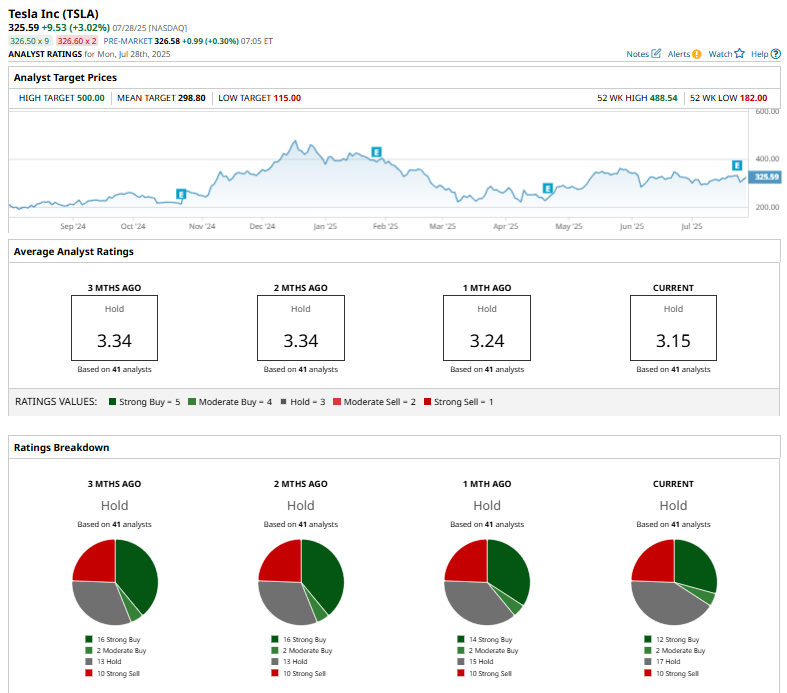787x693 pixels.
Task: Click the 3 MTHS AGO rating box 3.34
Action: click(x=114, y=328)
